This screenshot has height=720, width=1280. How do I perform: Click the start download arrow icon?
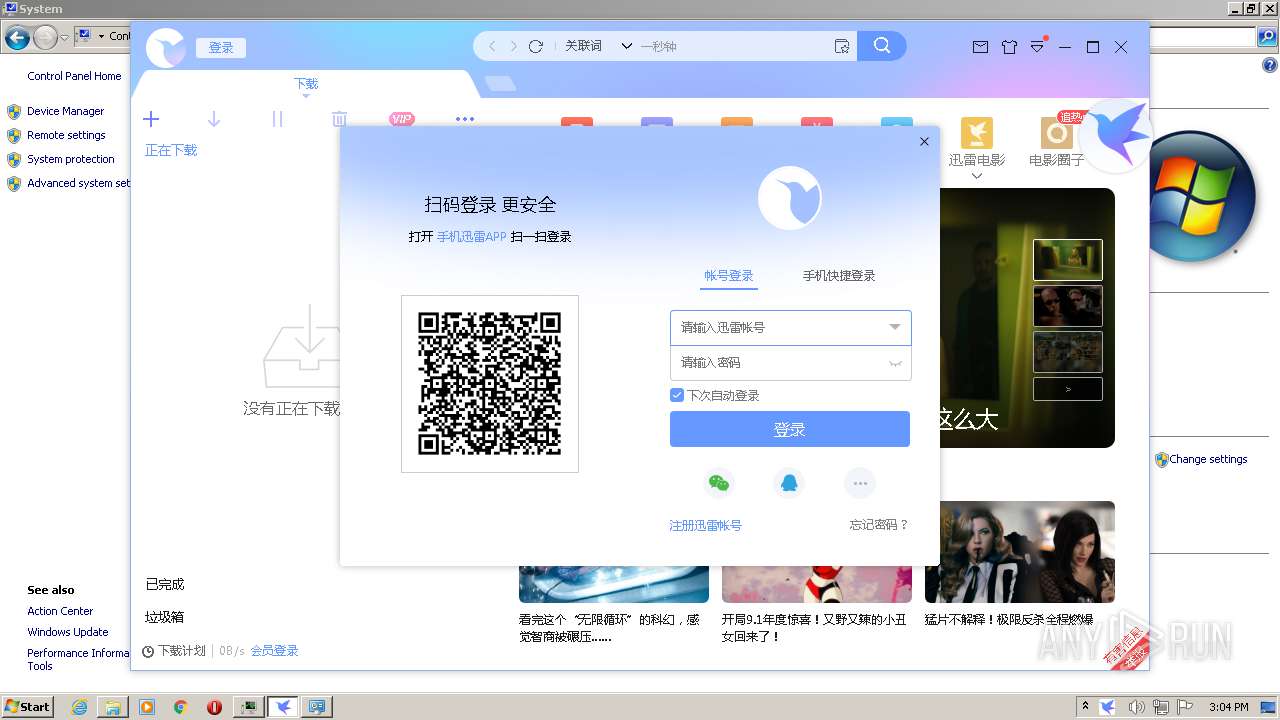213,119
